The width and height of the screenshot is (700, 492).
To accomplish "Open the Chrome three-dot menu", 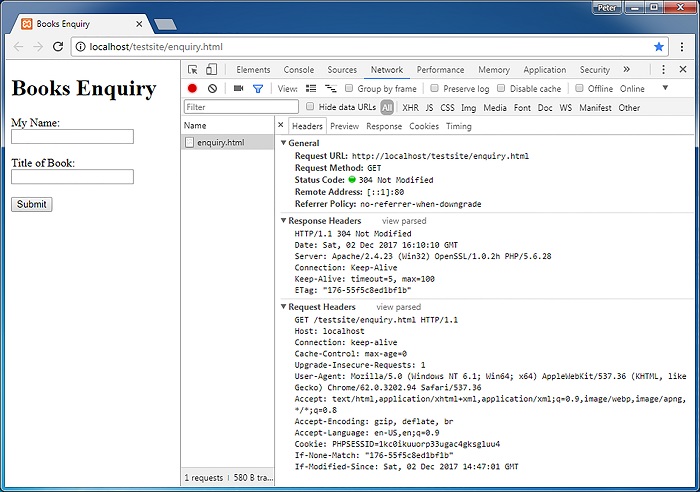I will point(682,46).
